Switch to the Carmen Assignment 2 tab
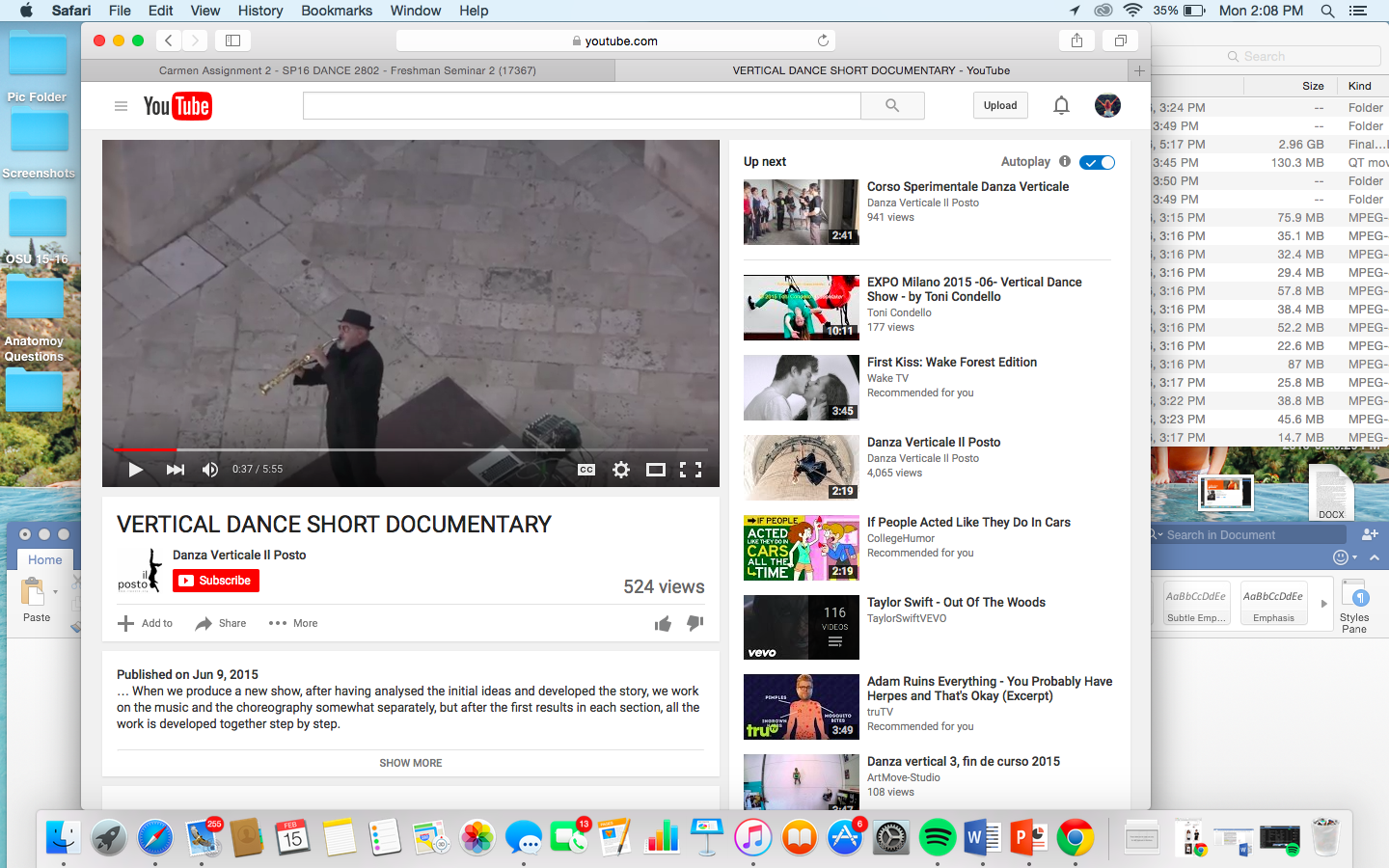1389x868 pixels. [347, 70]
